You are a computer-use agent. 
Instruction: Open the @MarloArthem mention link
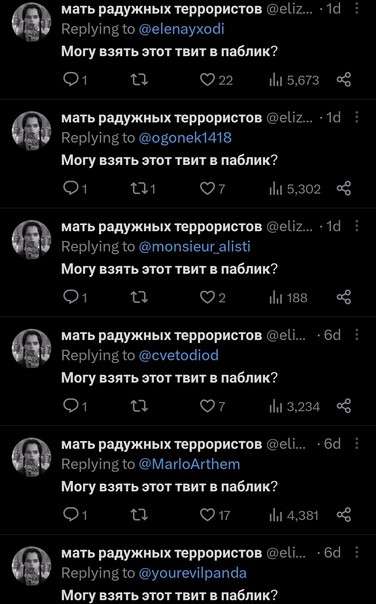(189, 464)
